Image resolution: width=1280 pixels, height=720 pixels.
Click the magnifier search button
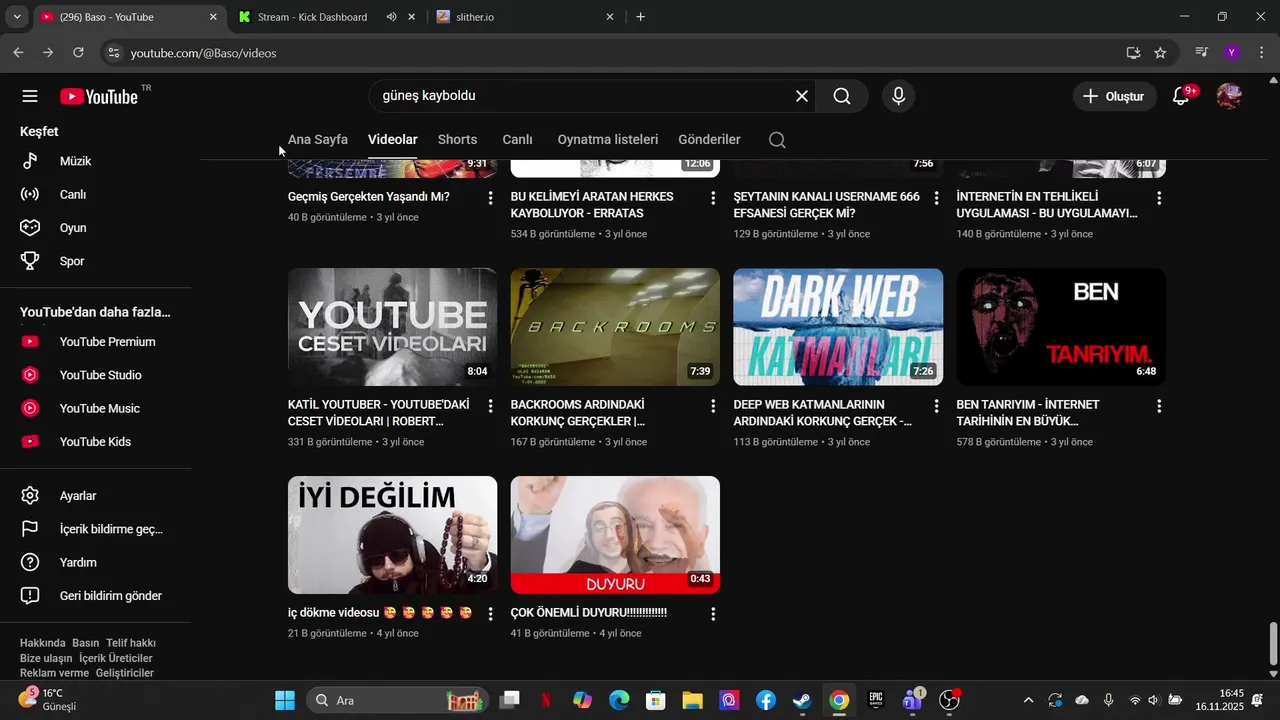[842, 96]
